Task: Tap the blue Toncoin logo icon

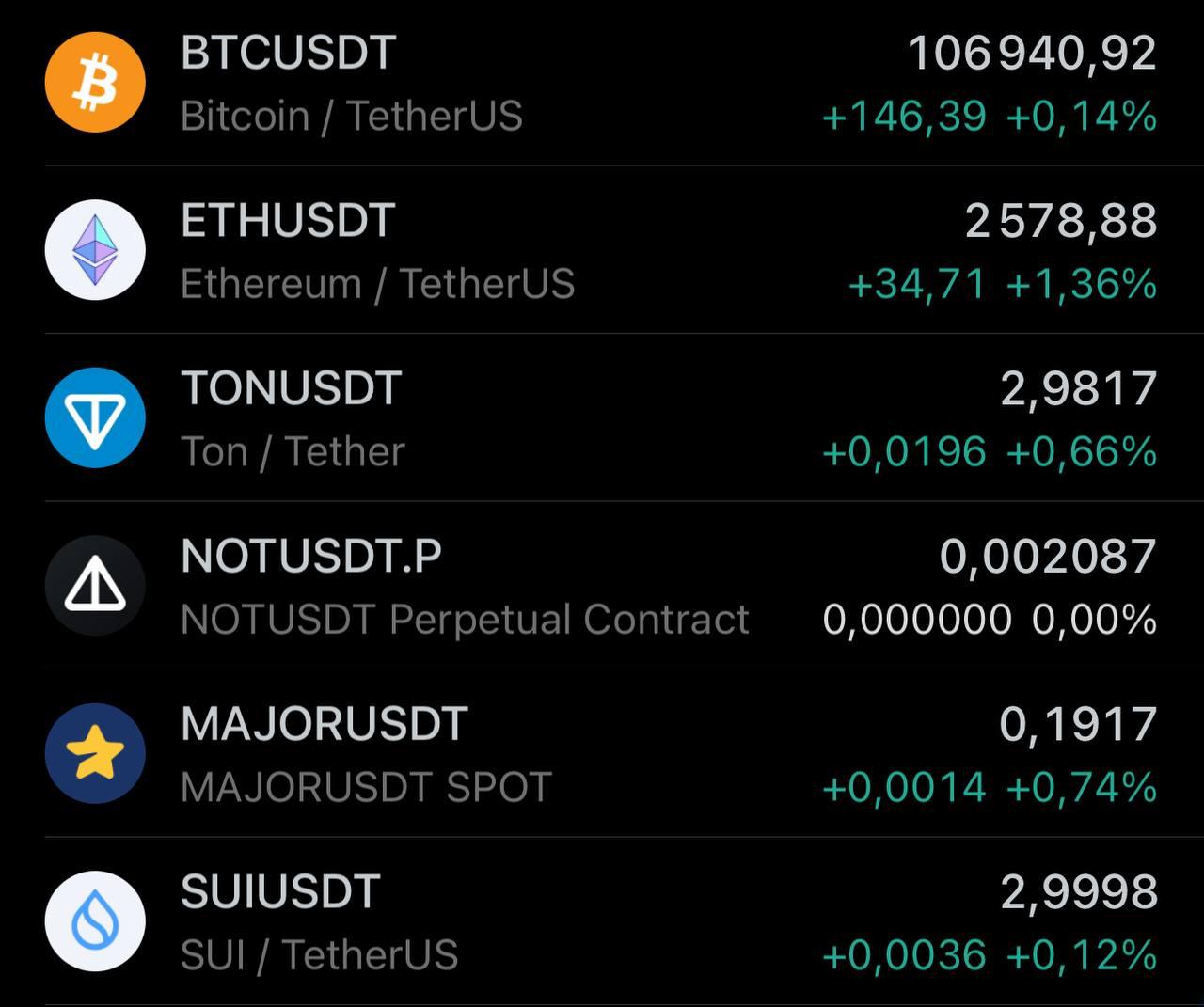Action: 95,417
